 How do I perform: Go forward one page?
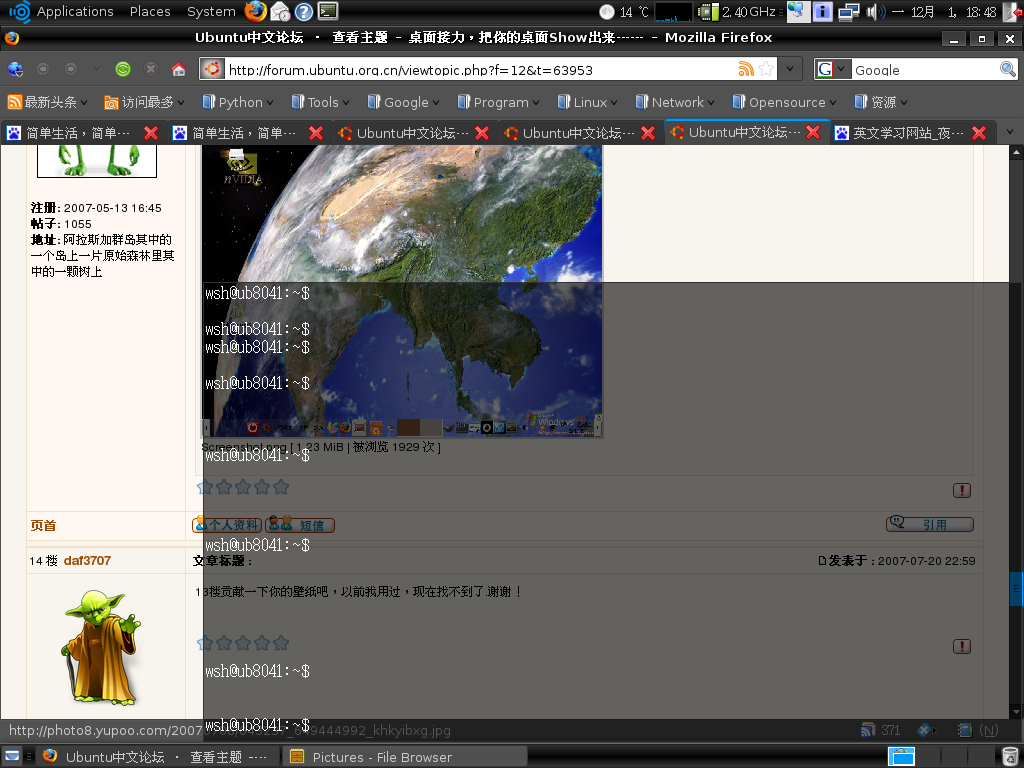(71, 69)
